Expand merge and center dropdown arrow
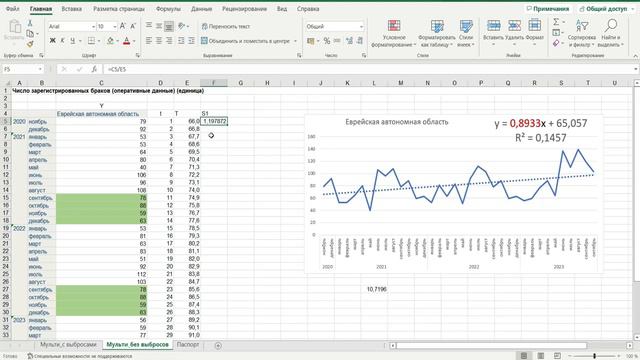This screenshot has width=640, height=360. (x=295, y=41)
